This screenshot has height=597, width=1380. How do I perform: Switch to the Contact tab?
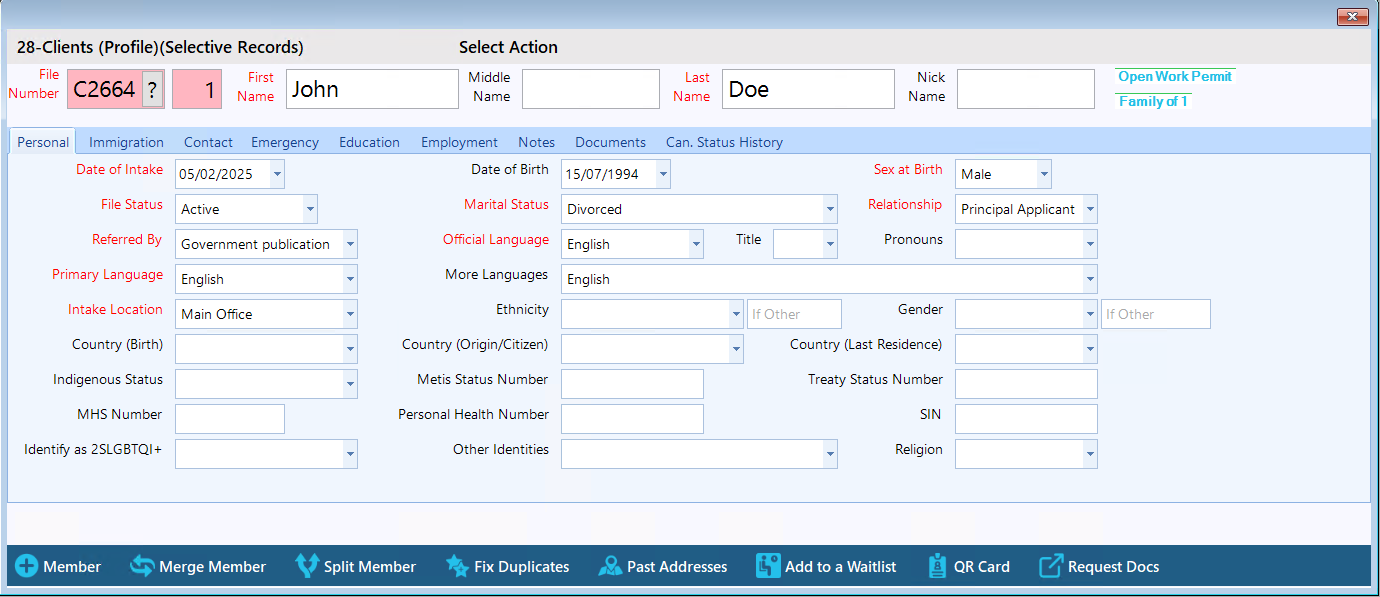pyautogui.click(x=208, y=142)
